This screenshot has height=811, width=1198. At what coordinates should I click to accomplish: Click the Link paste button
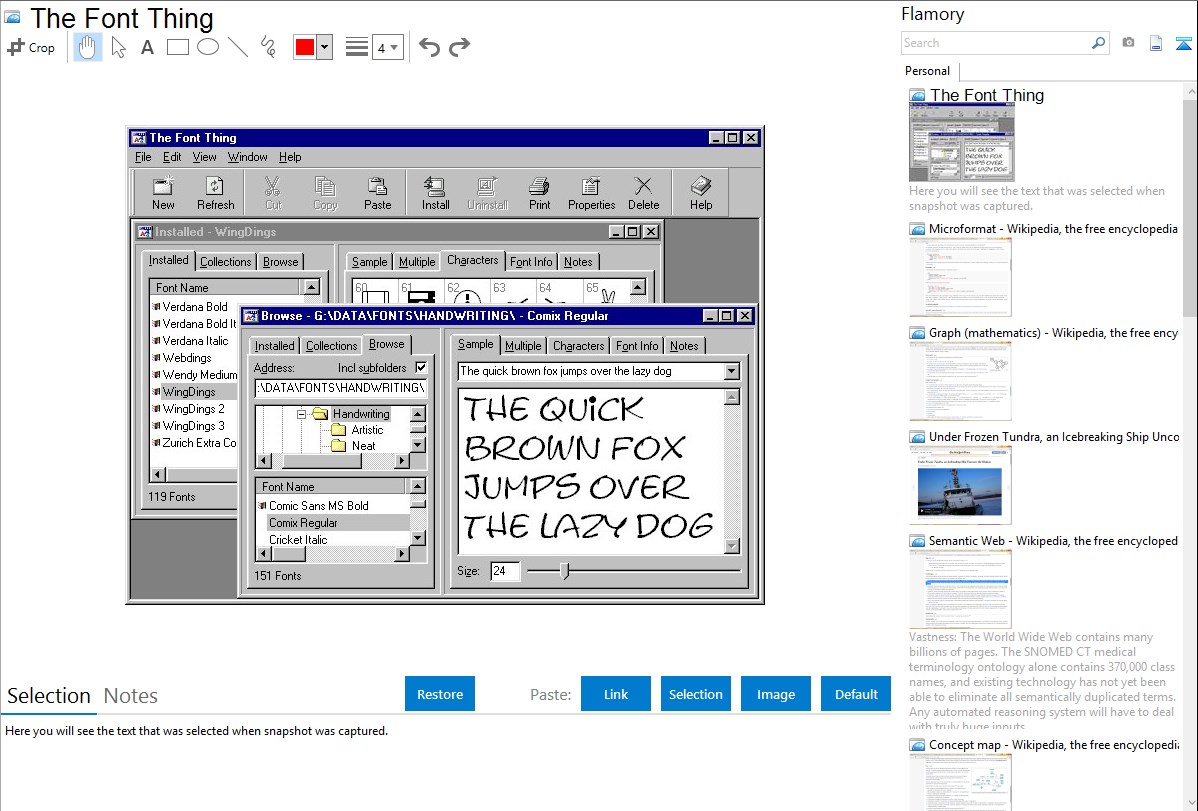pyautogui.click(x=616, y=694)
